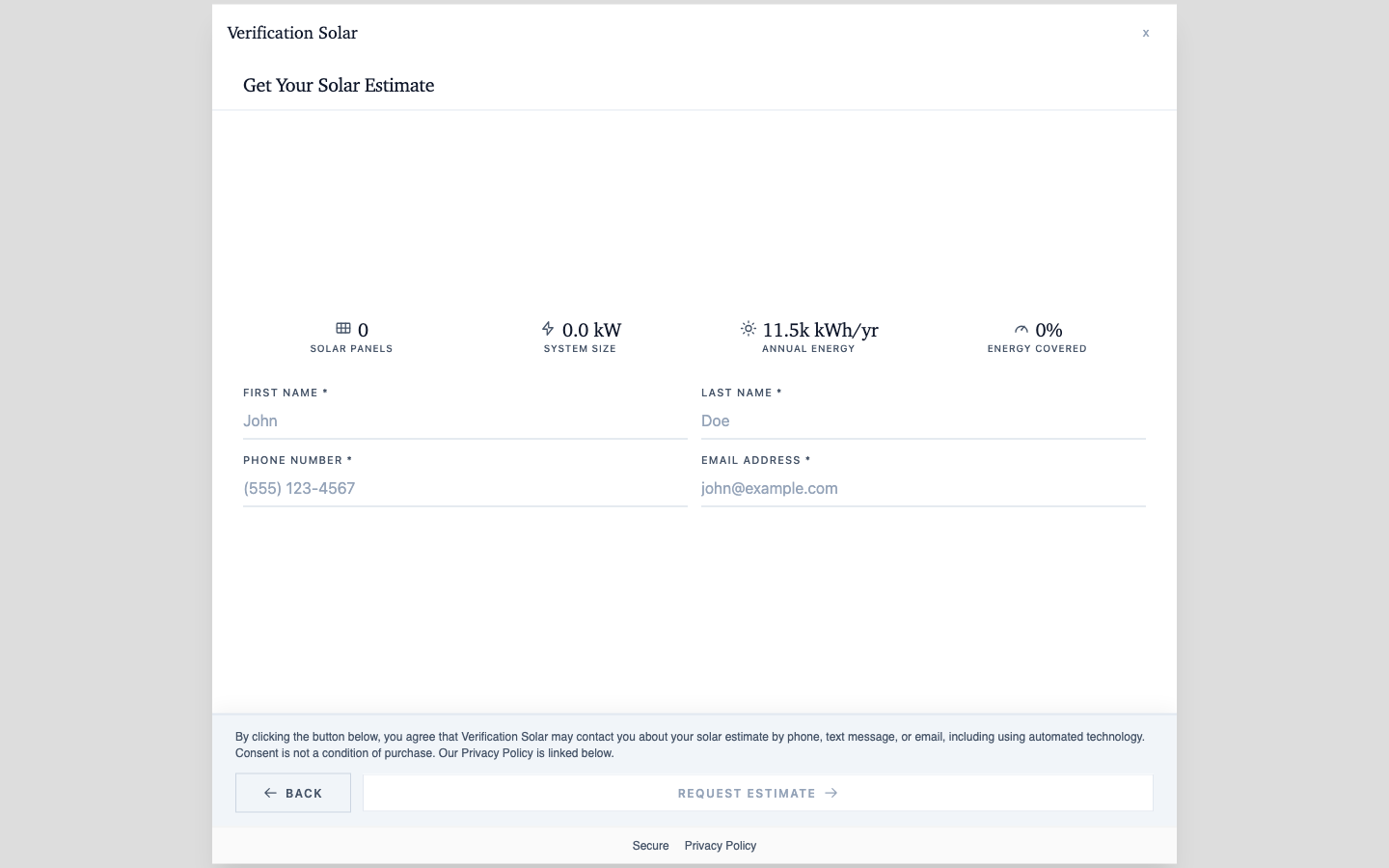Click the 0.0 kW value
The height and width of the screenshot is (868, 1389).
(x=591, y=330)
